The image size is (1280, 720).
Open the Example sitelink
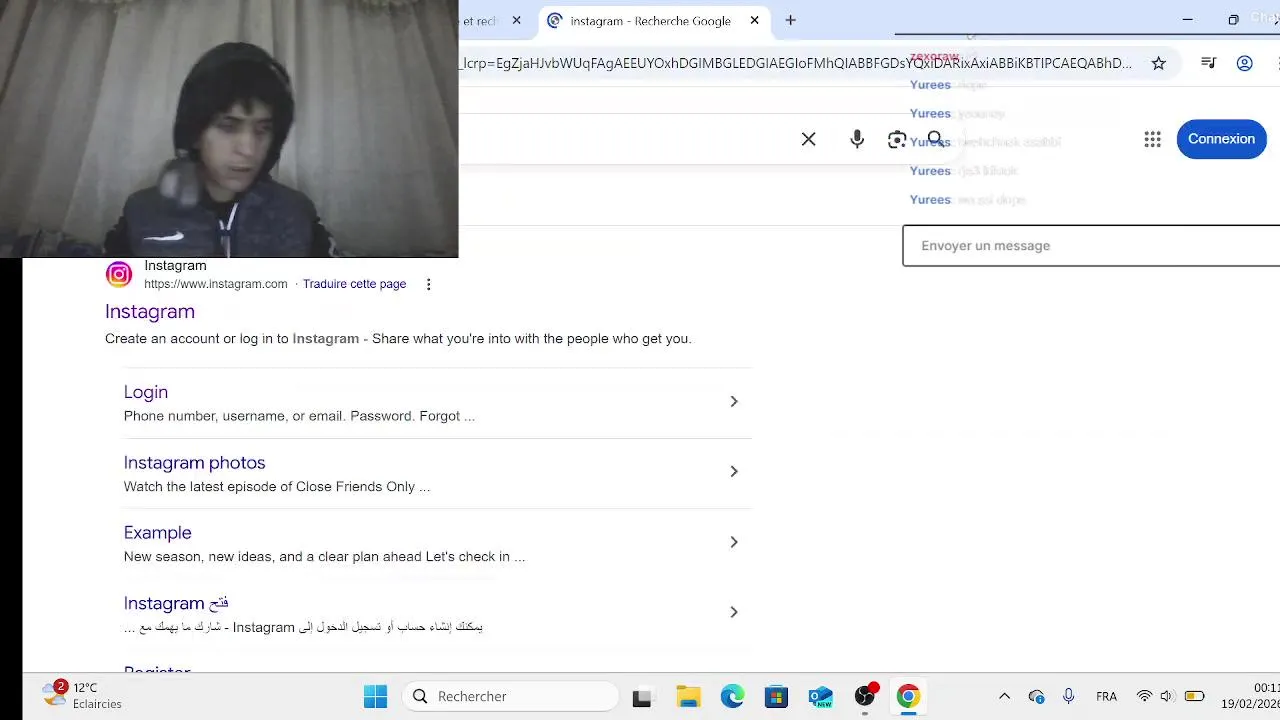[157, 532]
